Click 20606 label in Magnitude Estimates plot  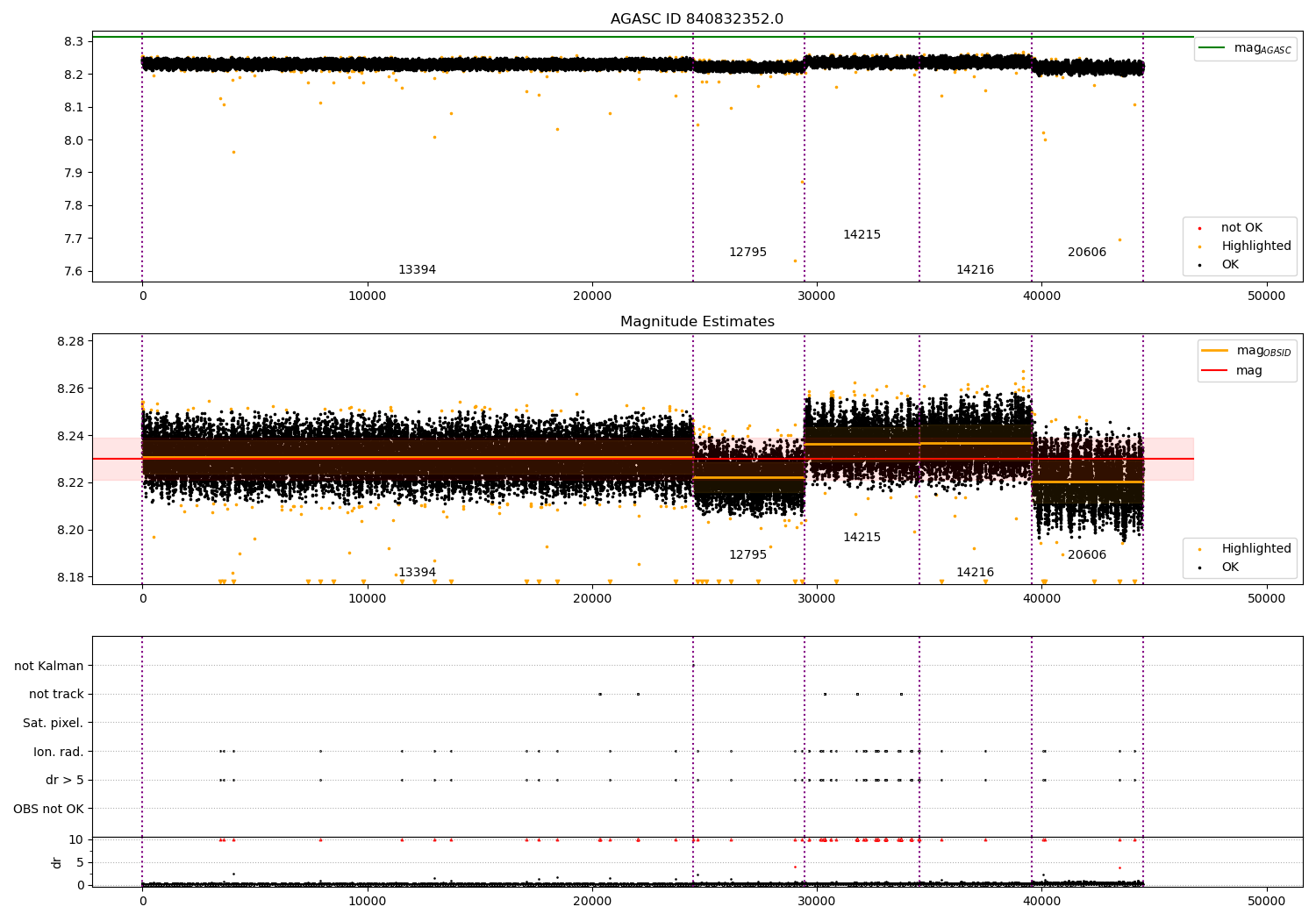coord(1087,555)
